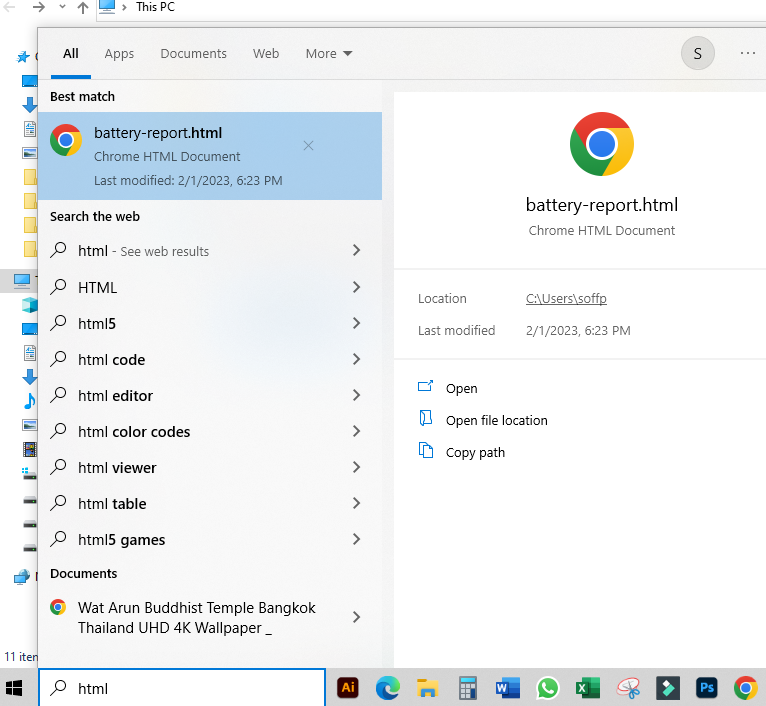The width and height of the screenshot is (766, 706).
Task: Expand arrow for 'html table' suggestion
Action: (357, 504)
